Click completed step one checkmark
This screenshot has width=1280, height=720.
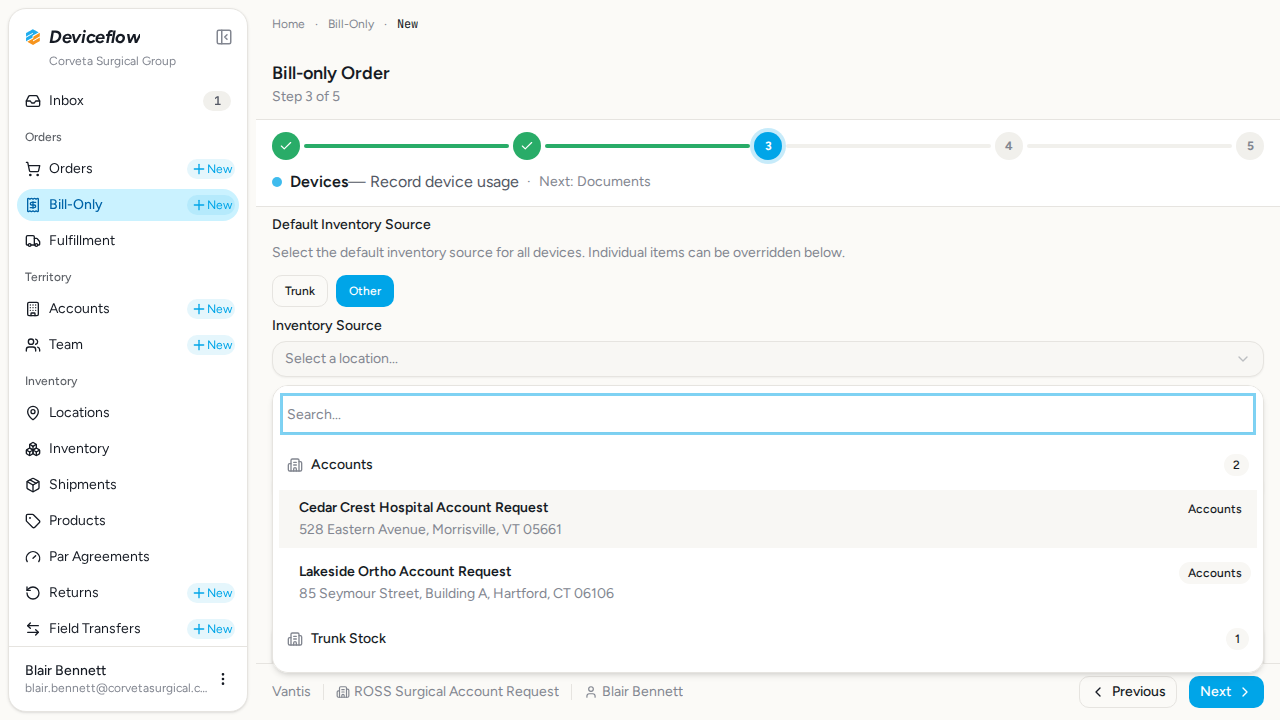pos(286,146)
